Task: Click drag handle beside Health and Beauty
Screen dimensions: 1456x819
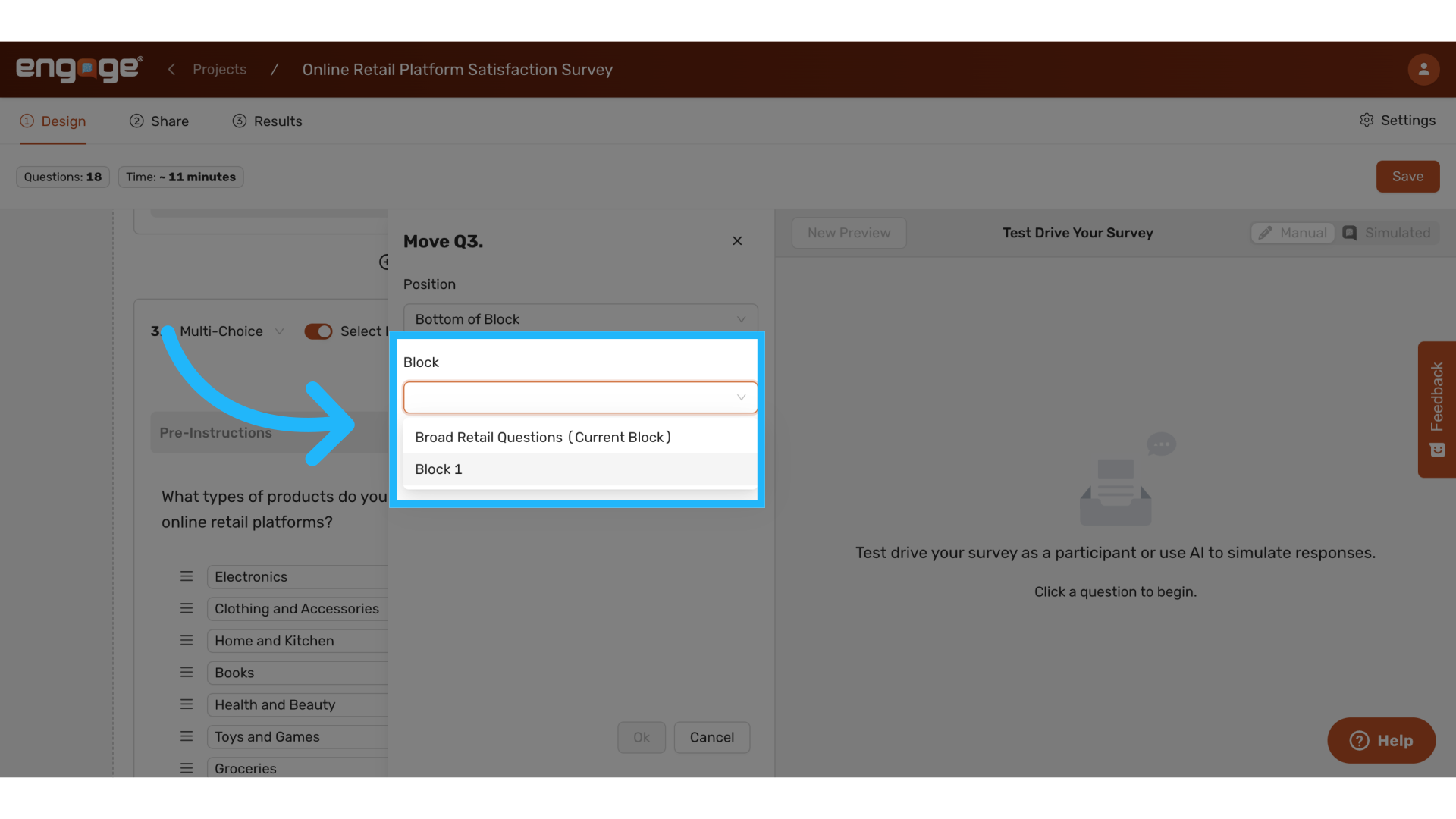Action: [187, 704]
